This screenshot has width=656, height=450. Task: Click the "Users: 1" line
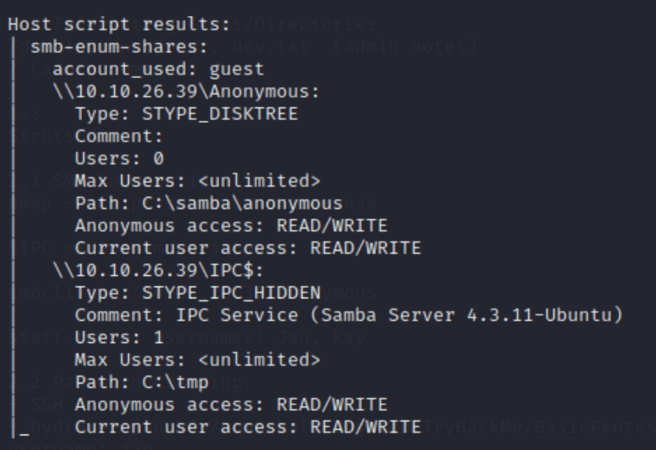[119, 337]
